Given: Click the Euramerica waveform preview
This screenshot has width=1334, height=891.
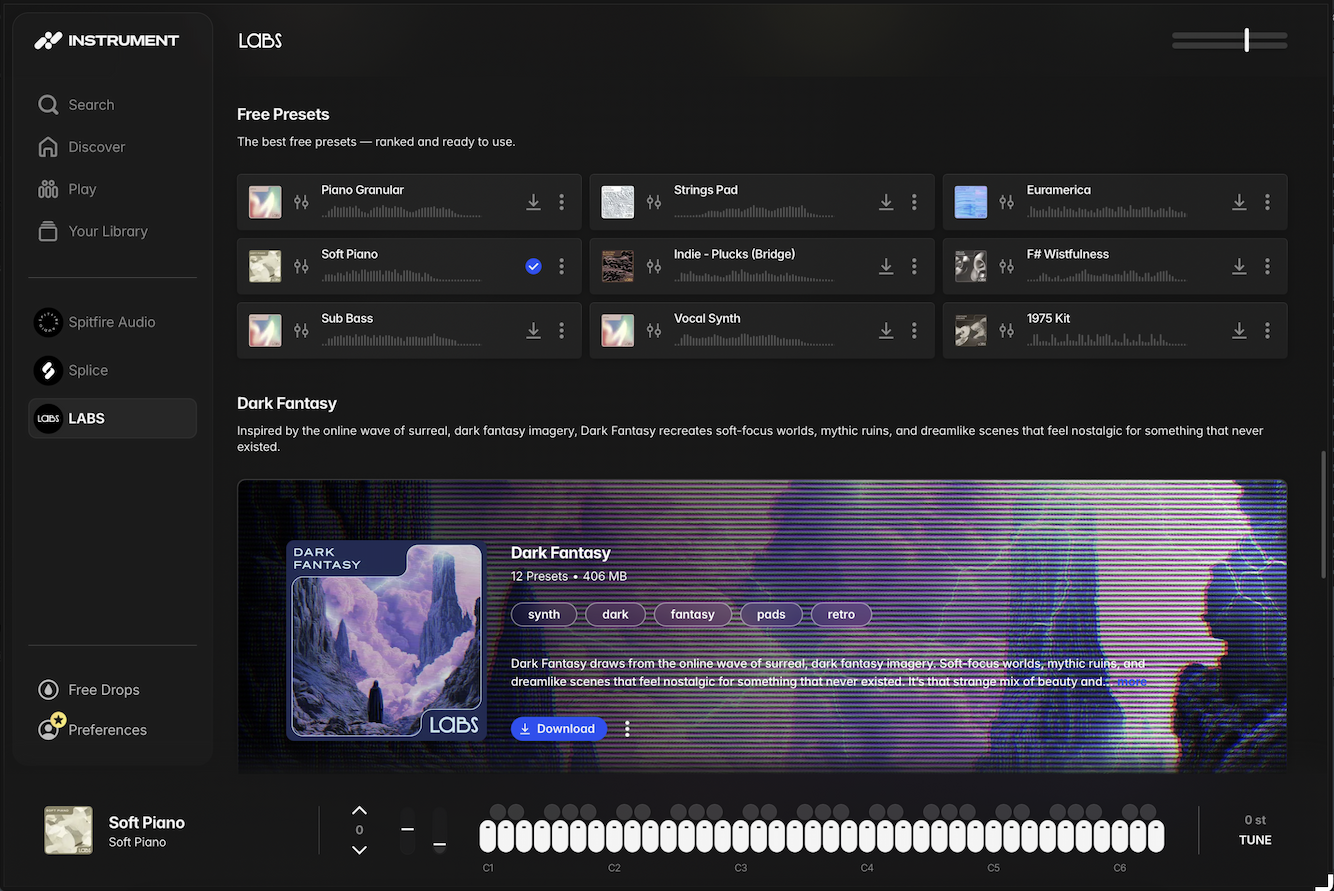Looking at the screenshot, I should point(1107,212).
